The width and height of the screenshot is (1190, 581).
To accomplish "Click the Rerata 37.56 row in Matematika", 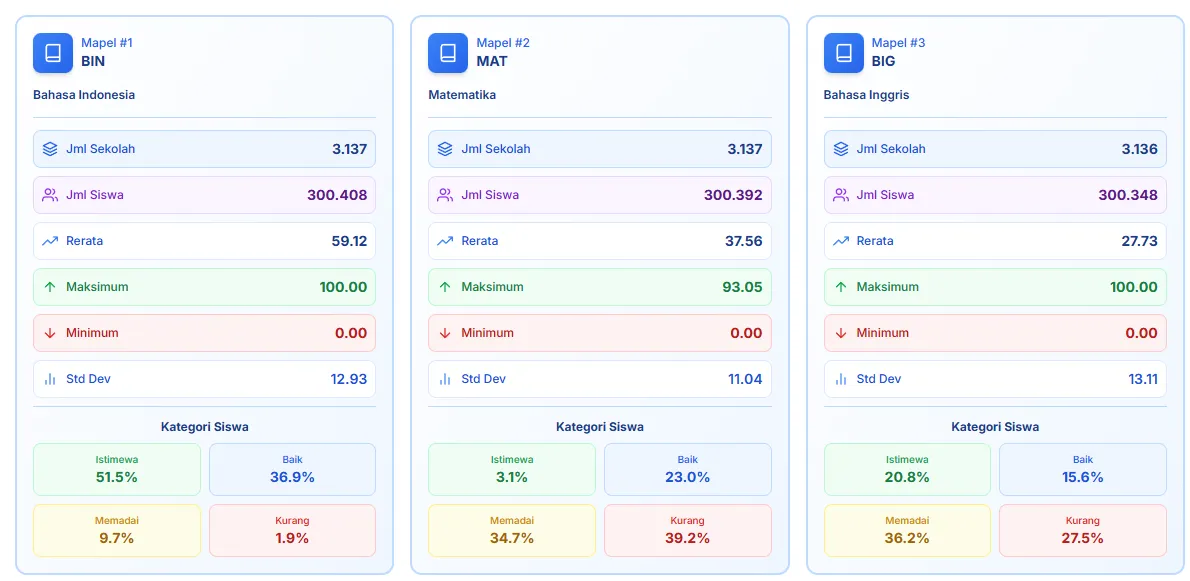I will click(599, 241).
